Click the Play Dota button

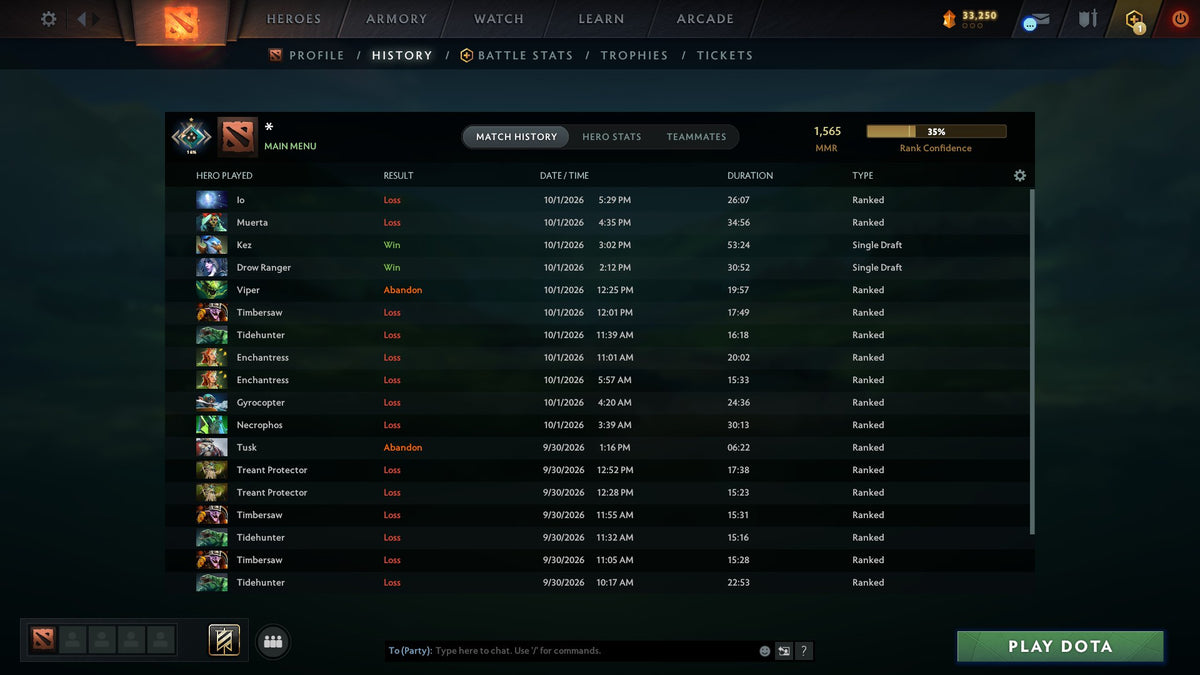(x=1060, y=646)
